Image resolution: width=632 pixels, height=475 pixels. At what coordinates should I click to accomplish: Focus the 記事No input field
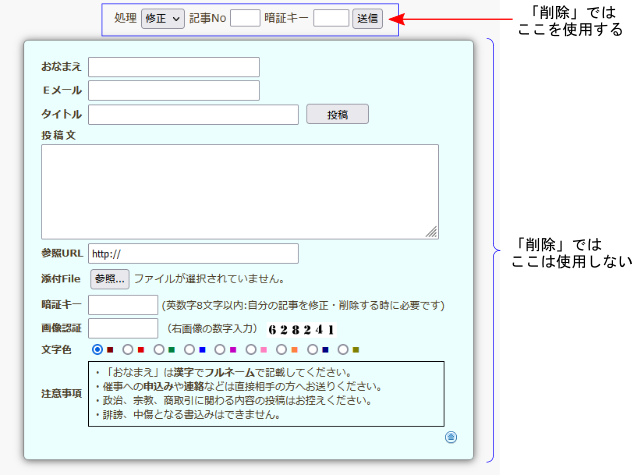coord(245,18)
